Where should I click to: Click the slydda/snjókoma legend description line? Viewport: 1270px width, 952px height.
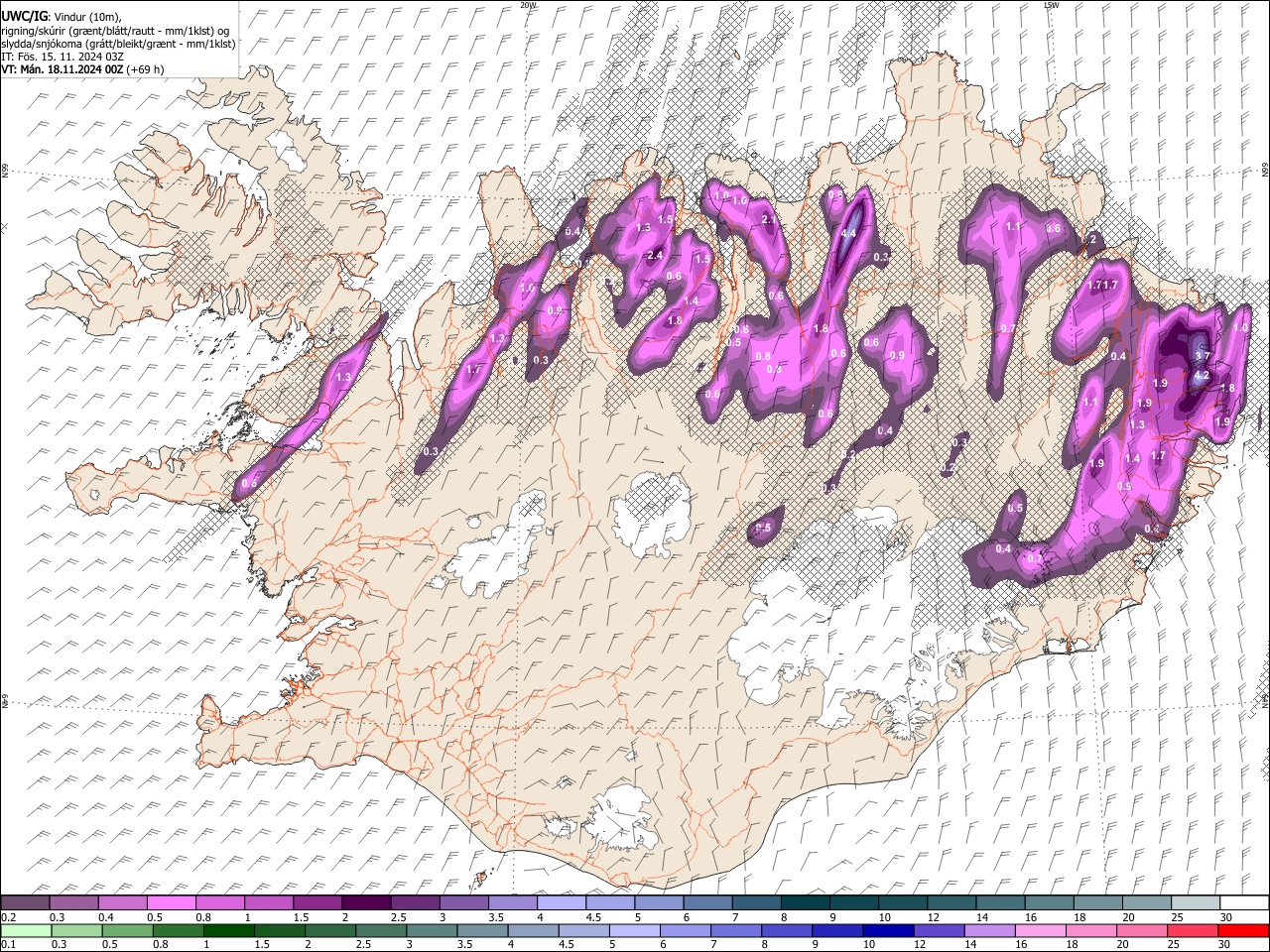coord(118,44)
